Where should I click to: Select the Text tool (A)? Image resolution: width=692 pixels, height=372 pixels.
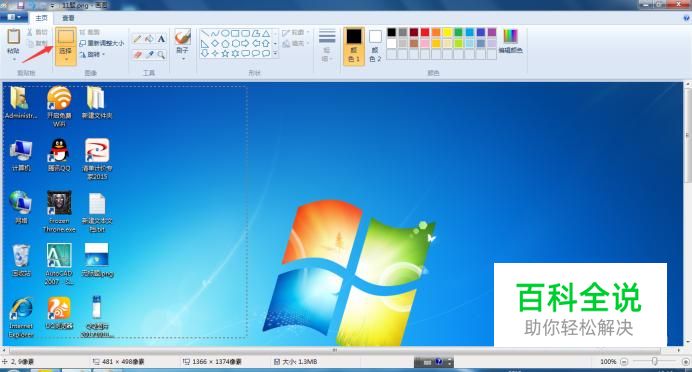point(161,39)
